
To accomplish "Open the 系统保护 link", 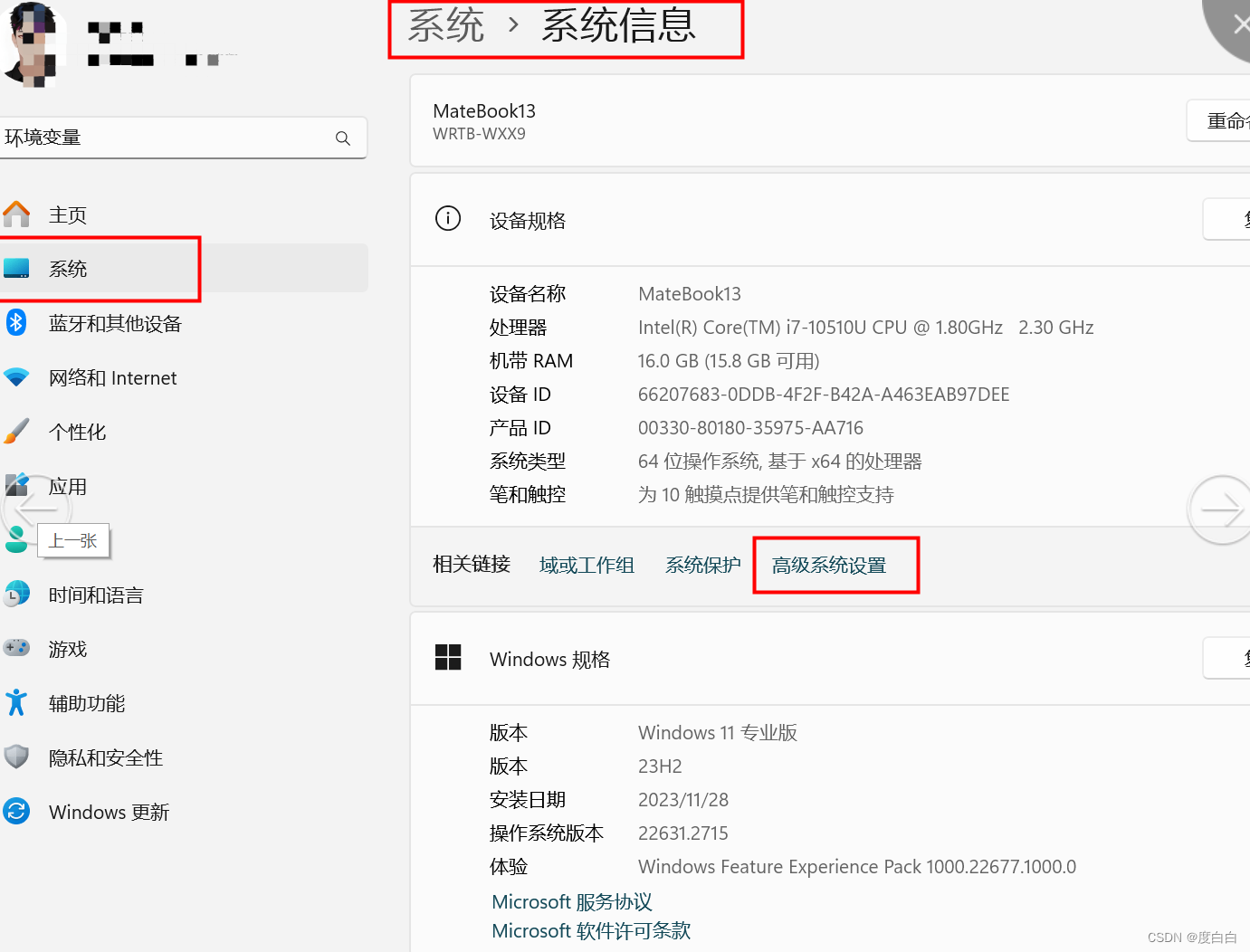I will click(702, 566).
